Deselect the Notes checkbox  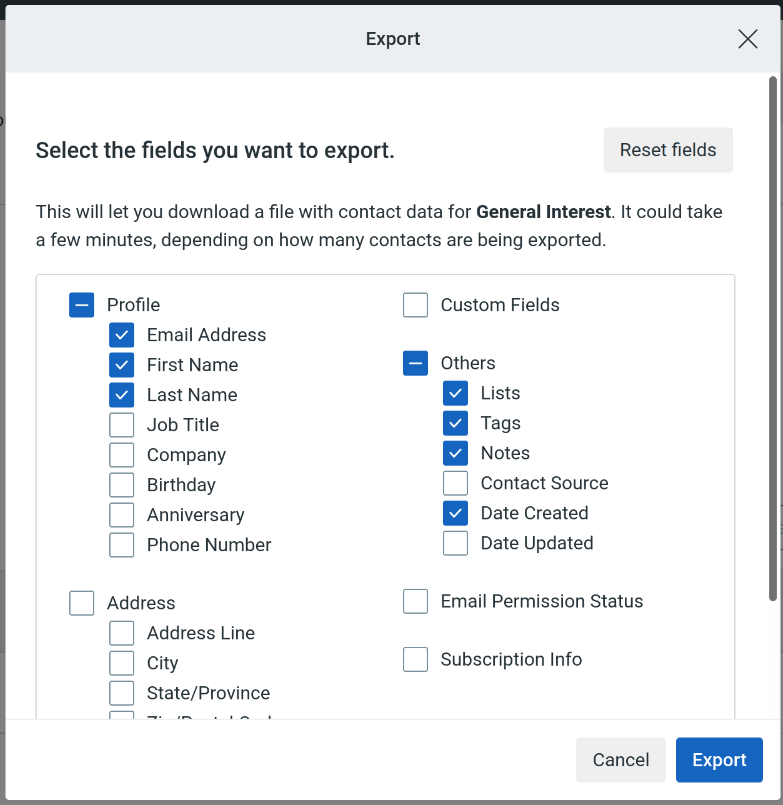[x=455, y=452]
